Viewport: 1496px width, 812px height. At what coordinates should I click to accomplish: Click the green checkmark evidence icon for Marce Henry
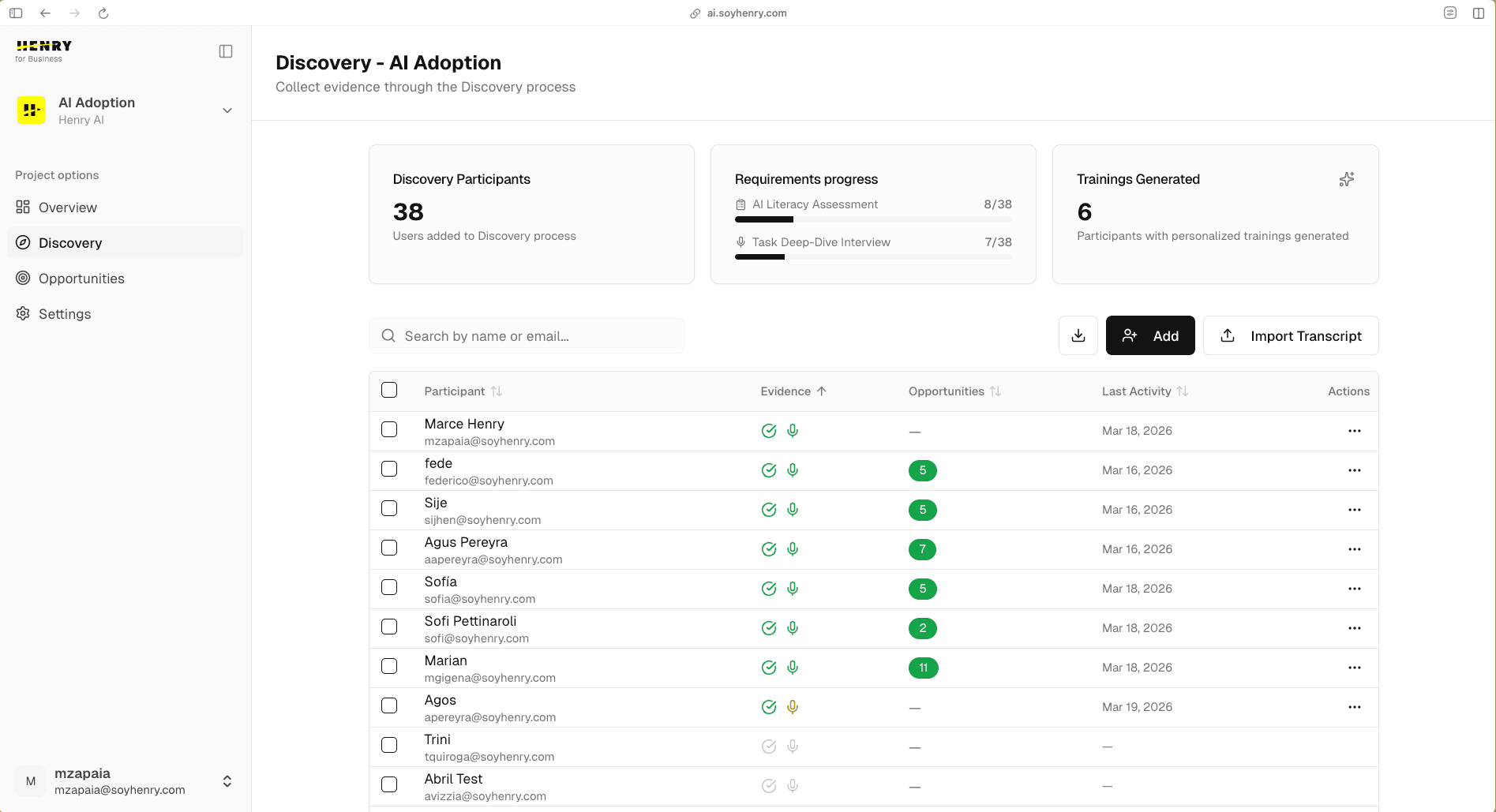pos(769,431)
